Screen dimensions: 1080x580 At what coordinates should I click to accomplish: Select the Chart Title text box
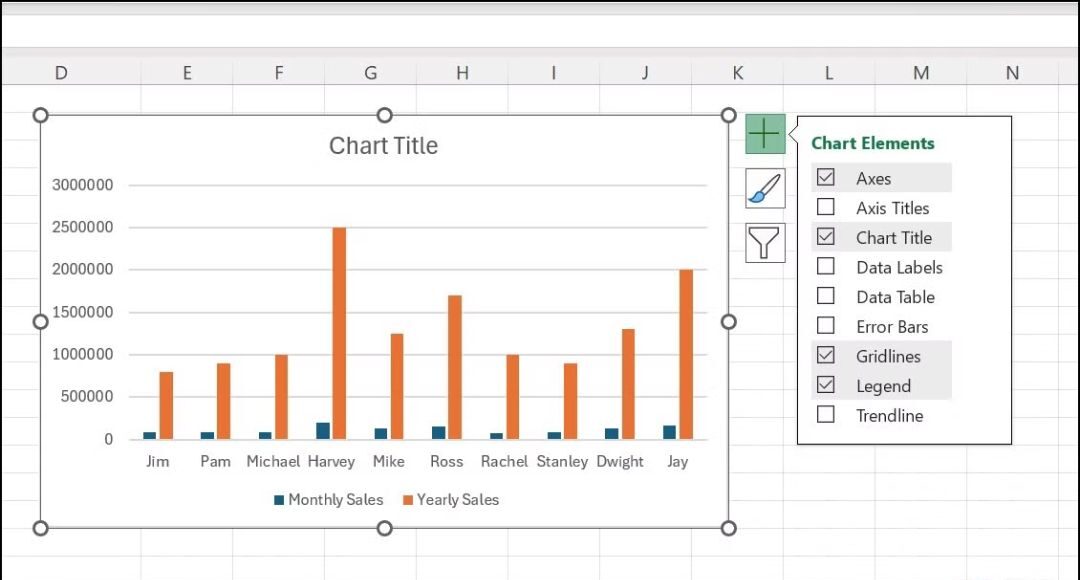(383, 145)
